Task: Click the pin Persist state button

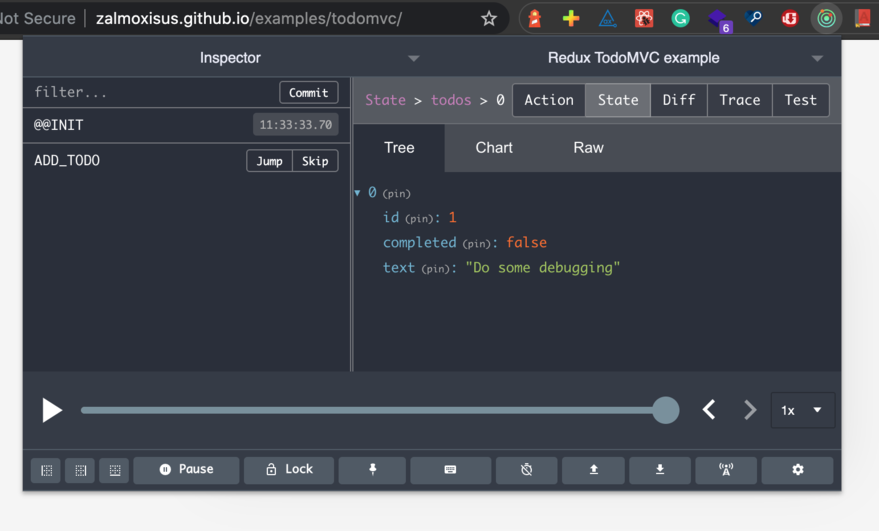Action: tap(372, 470)
